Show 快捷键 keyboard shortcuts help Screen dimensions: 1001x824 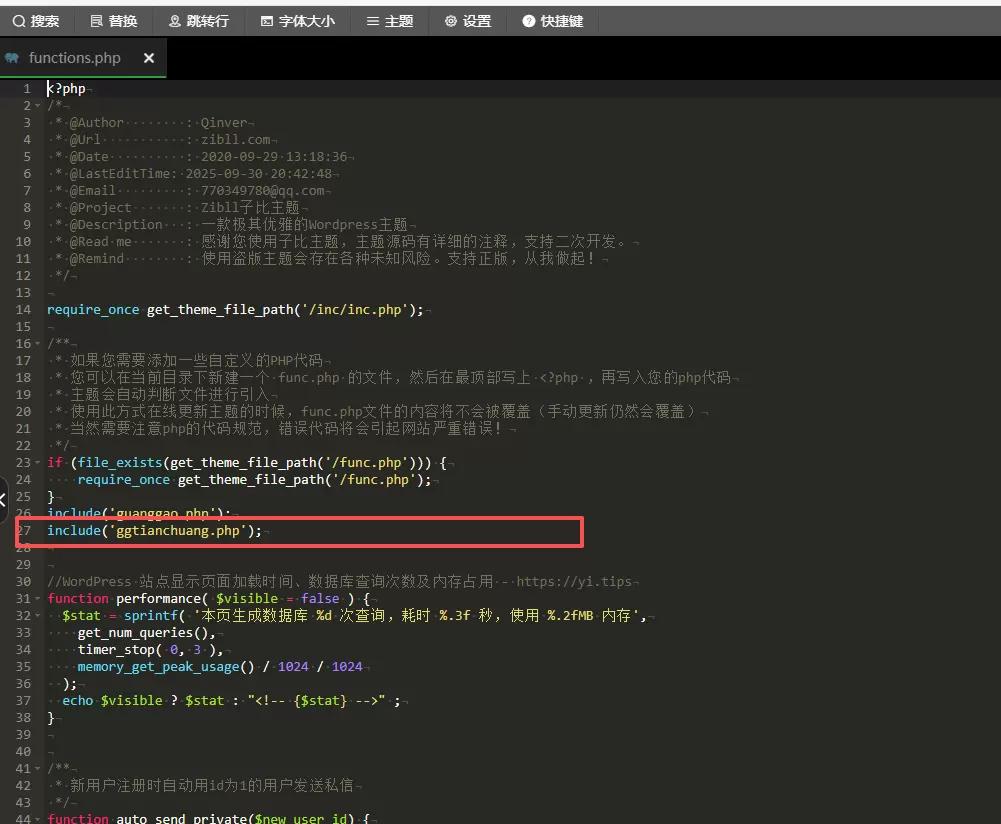[553, 21]
